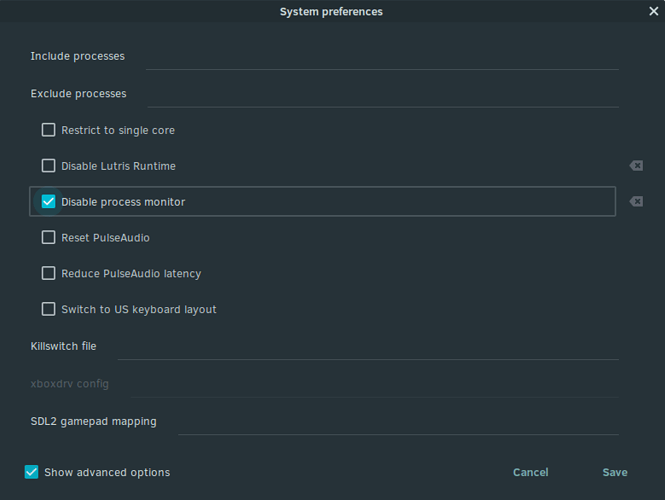Viewport: 665px width, 500px height.
Task: Click the Disable process monitor label
Action: (x=123, y=202)
